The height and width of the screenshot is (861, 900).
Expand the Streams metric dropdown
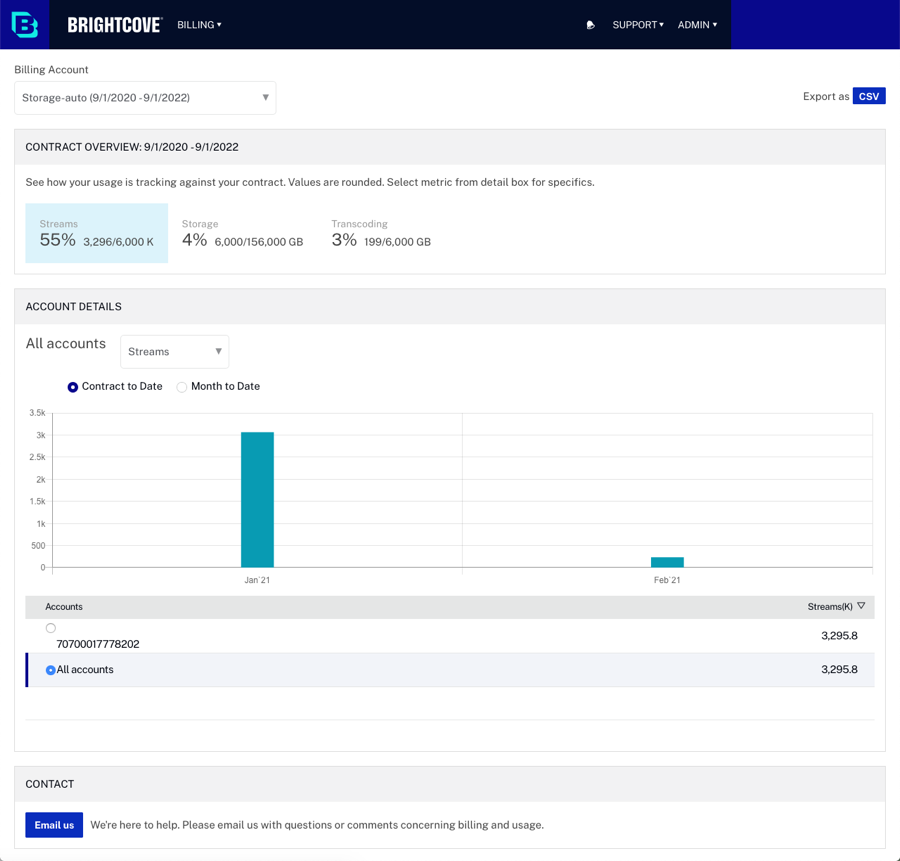[175, 352]
